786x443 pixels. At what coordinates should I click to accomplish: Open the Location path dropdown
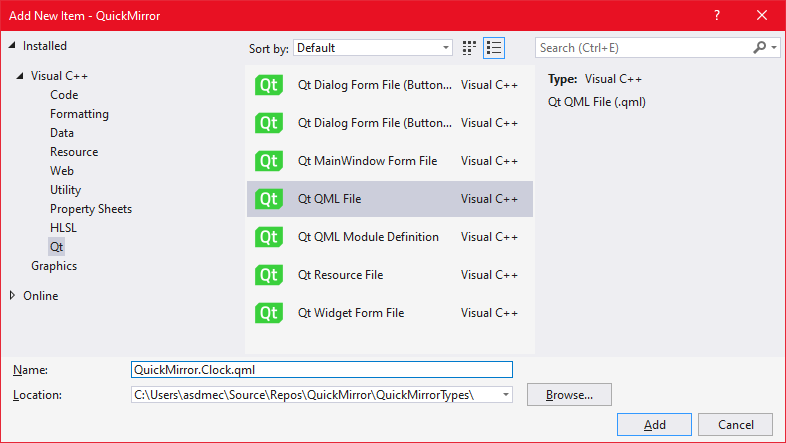pos(505,395)
